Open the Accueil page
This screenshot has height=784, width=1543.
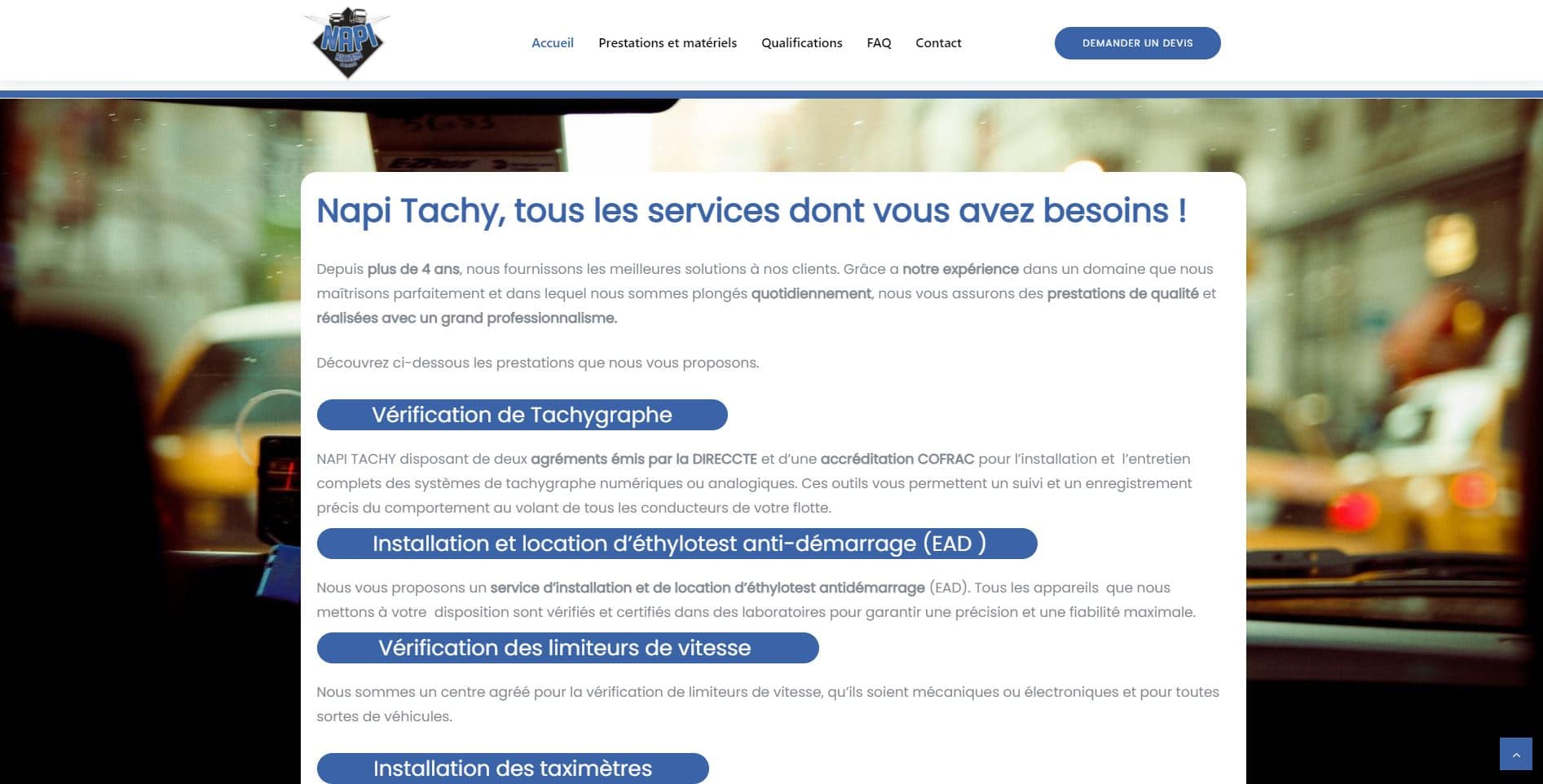552,42
